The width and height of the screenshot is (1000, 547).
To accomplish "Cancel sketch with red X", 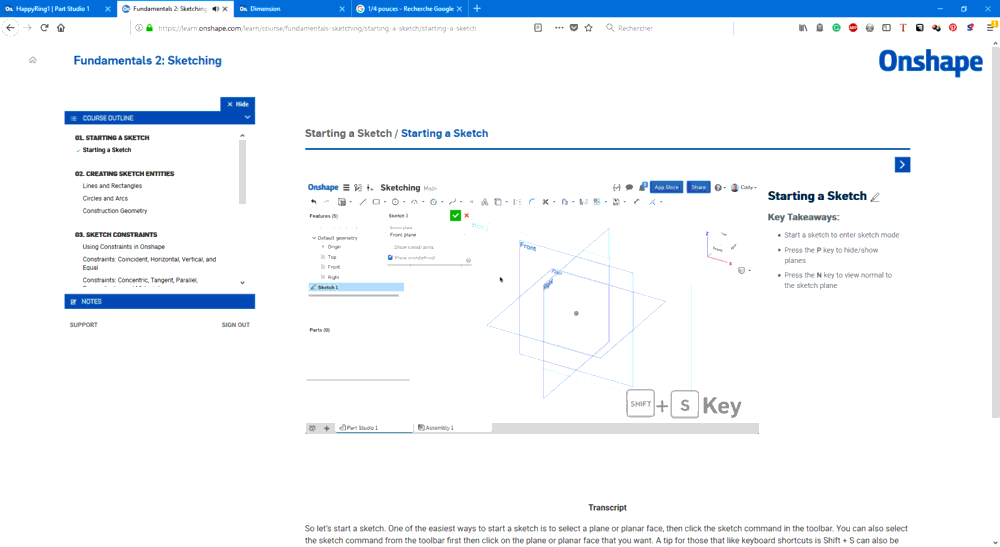I will [467, 215].
